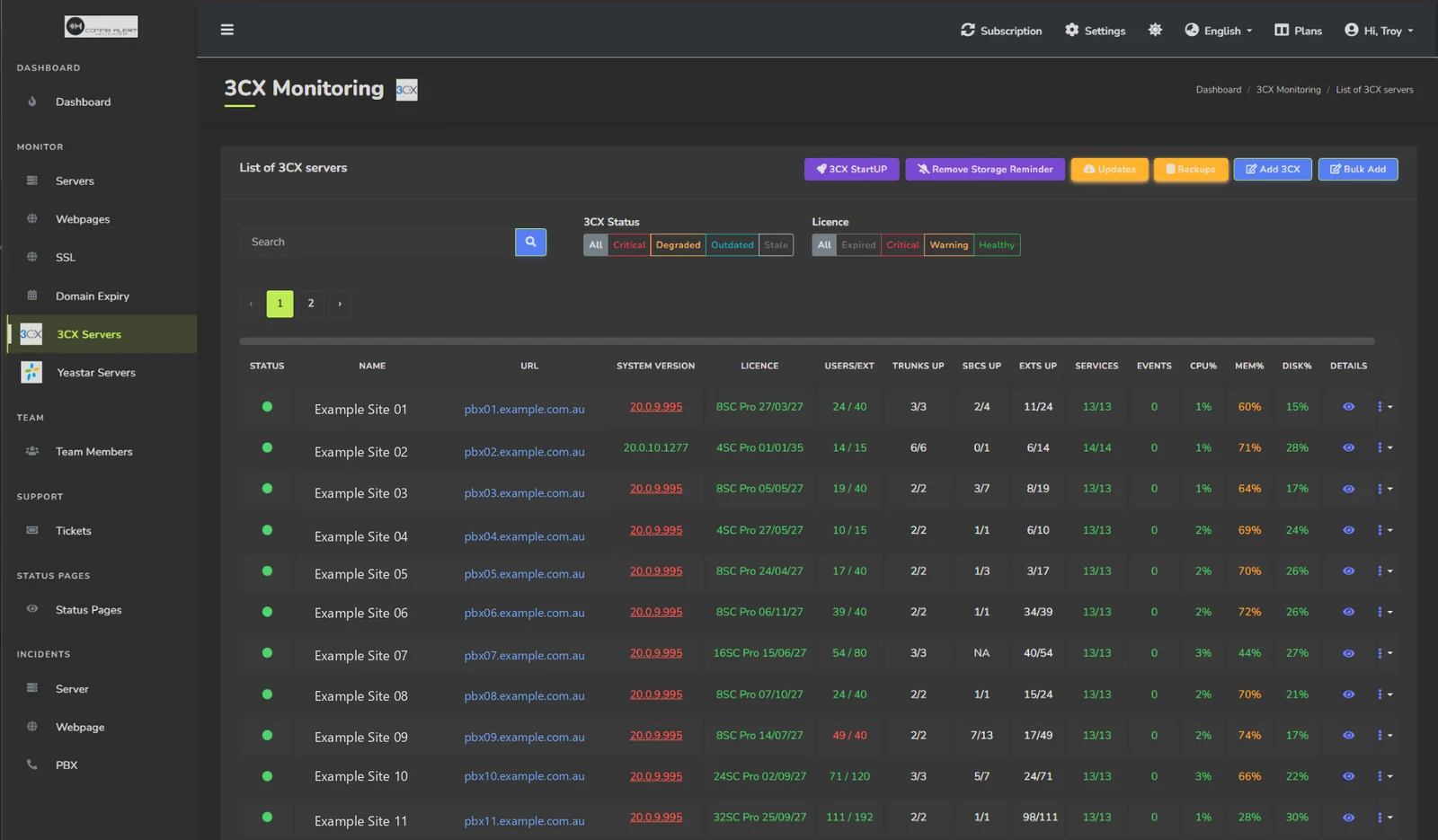The image size is (1438, 840).
Task: Toggle the light/dark theme sun icon
Action: point(1155,30)
